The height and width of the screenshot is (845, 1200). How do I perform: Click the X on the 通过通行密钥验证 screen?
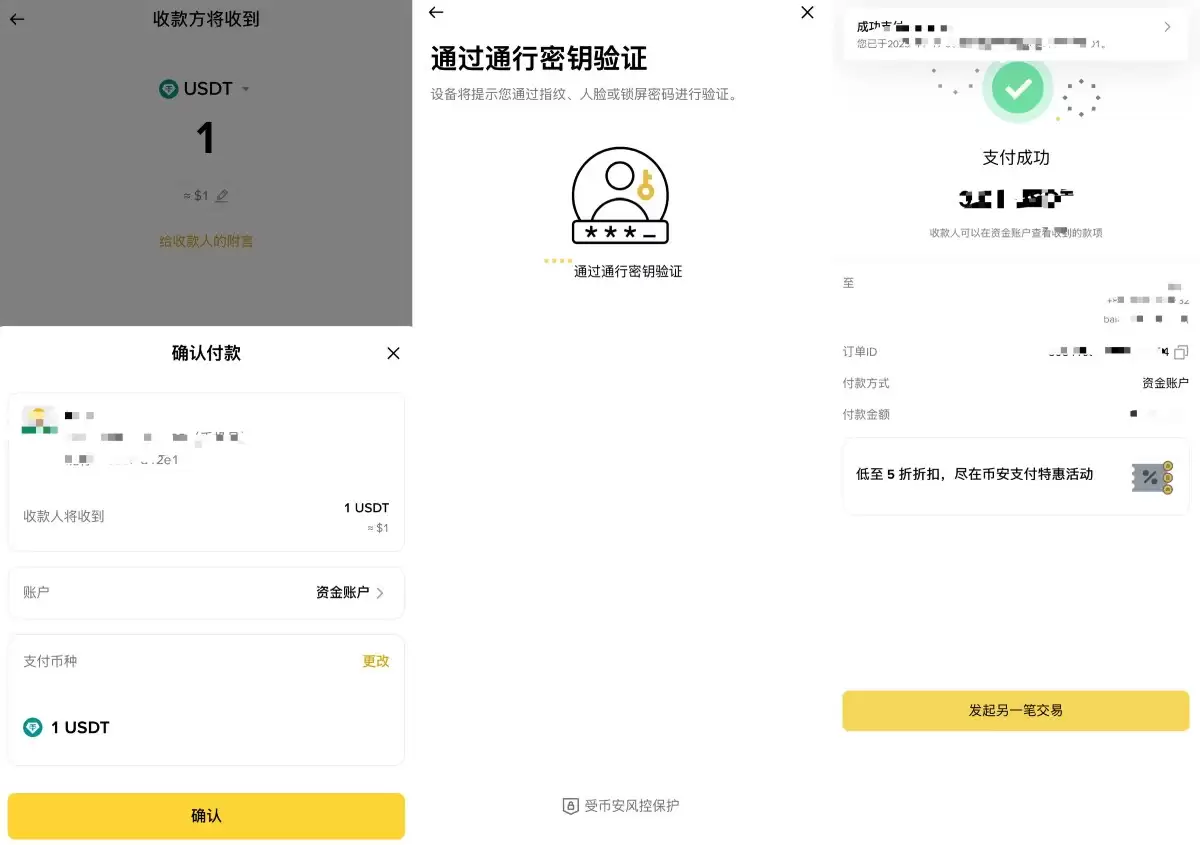806,13
